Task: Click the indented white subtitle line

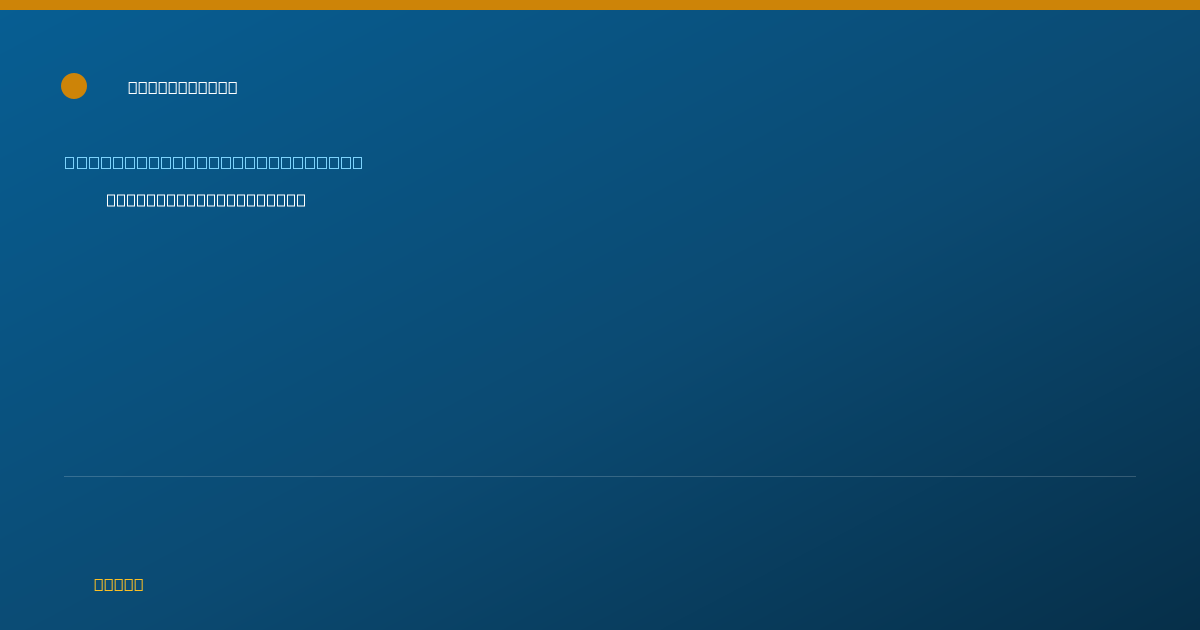Action: (x=206, y=200)
